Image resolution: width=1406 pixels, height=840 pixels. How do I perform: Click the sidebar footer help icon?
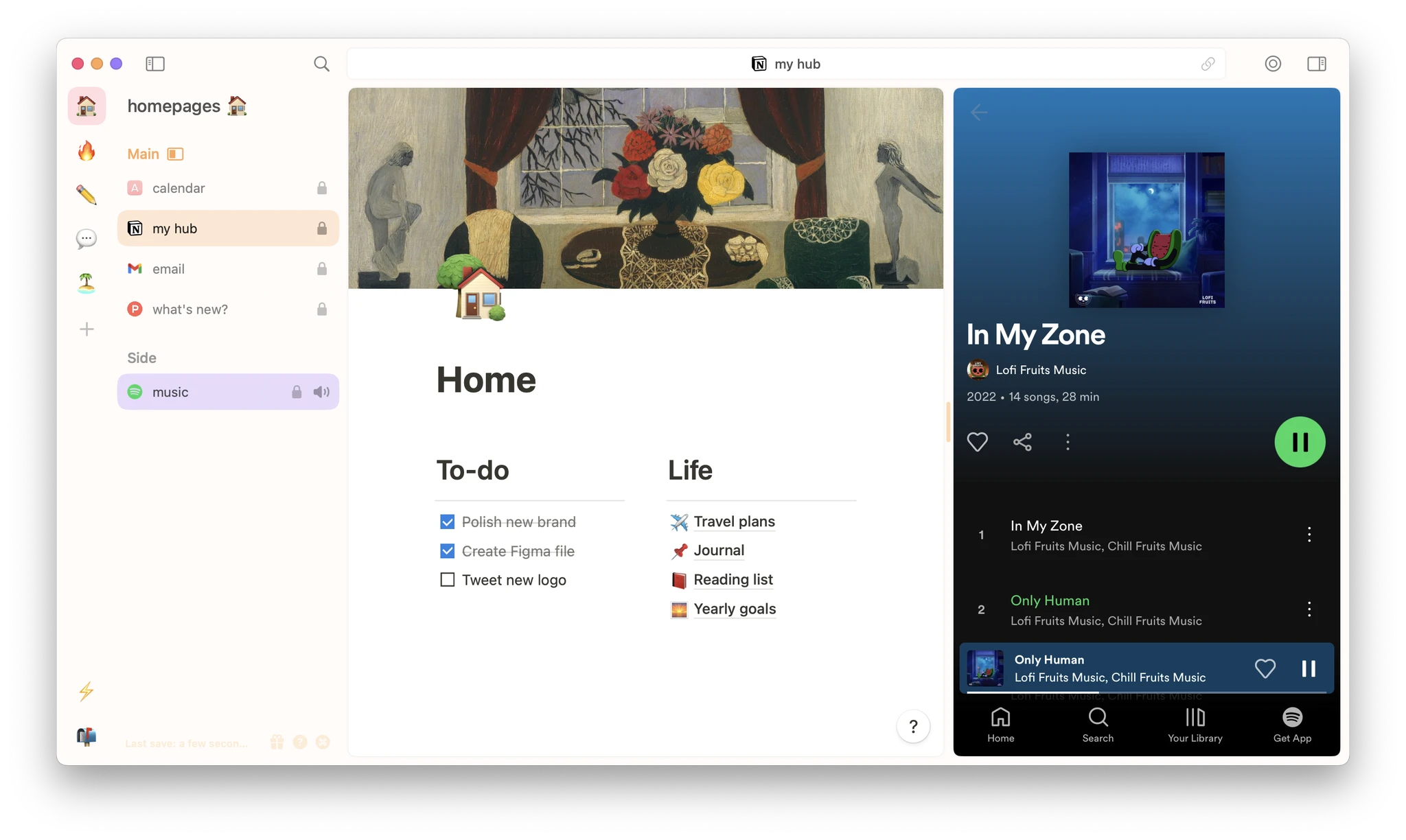[x=300, y=742]
